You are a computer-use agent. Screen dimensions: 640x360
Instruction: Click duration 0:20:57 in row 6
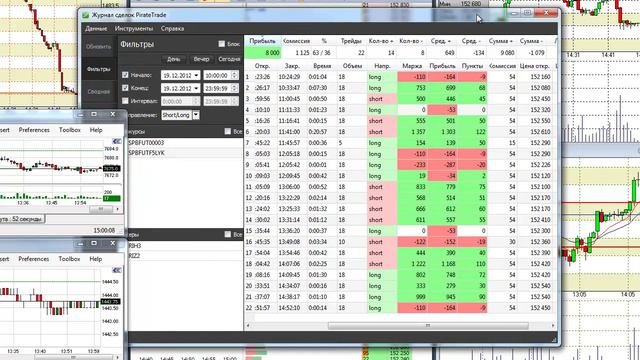tap(317, 132)
